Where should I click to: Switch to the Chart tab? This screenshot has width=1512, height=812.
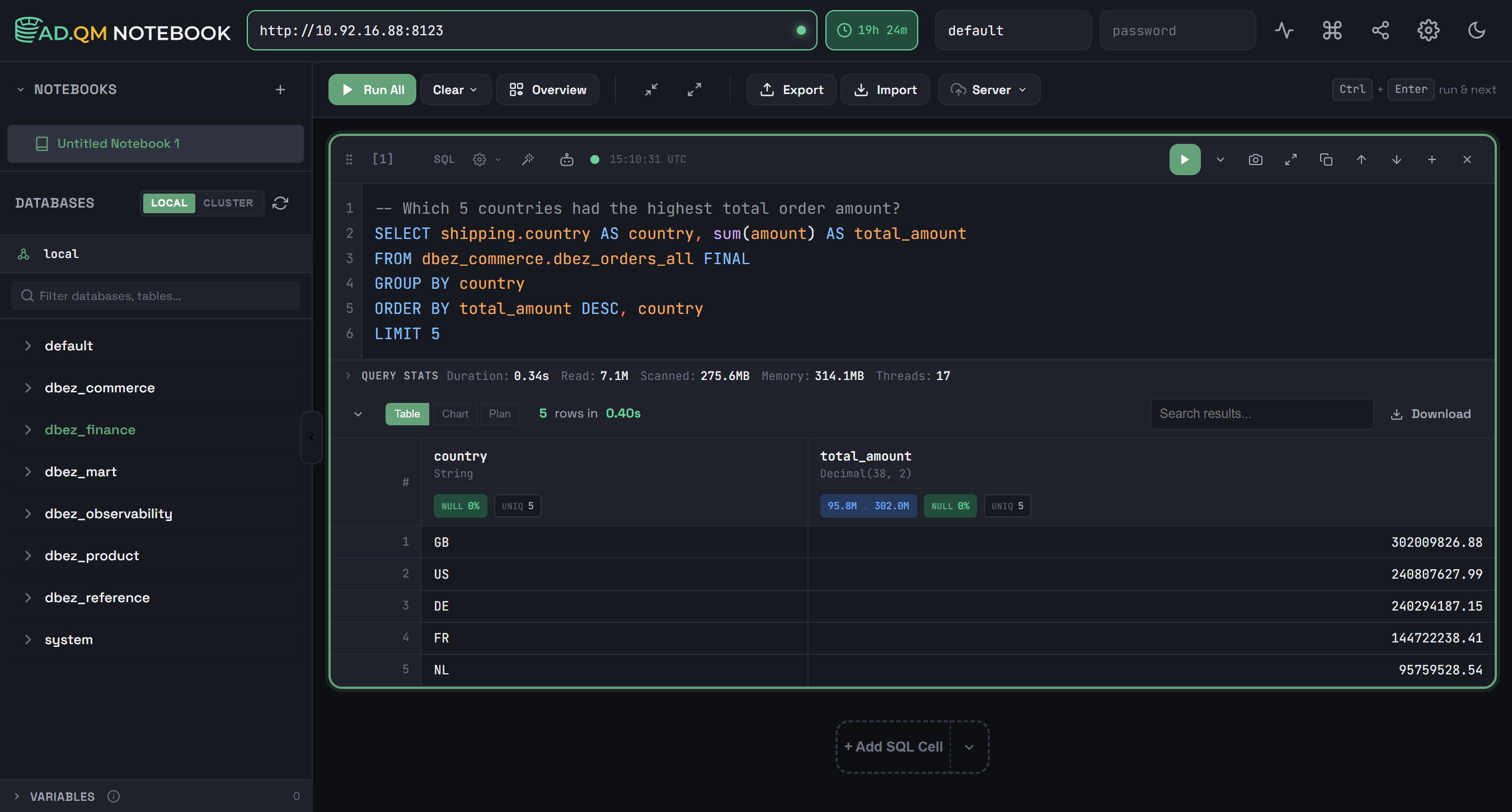(455, 414)
